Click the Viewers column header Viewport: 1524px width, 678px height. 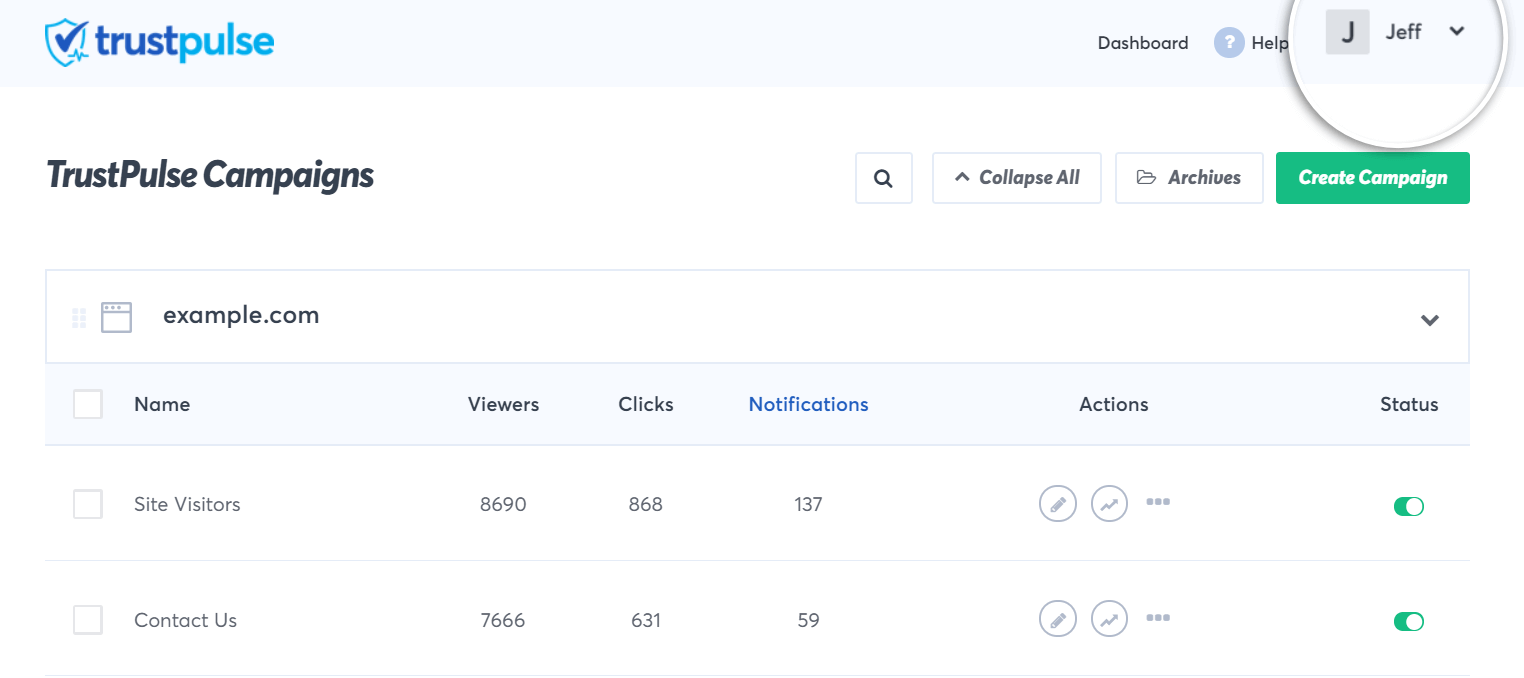pyautogui.click(x=503, y=404)
